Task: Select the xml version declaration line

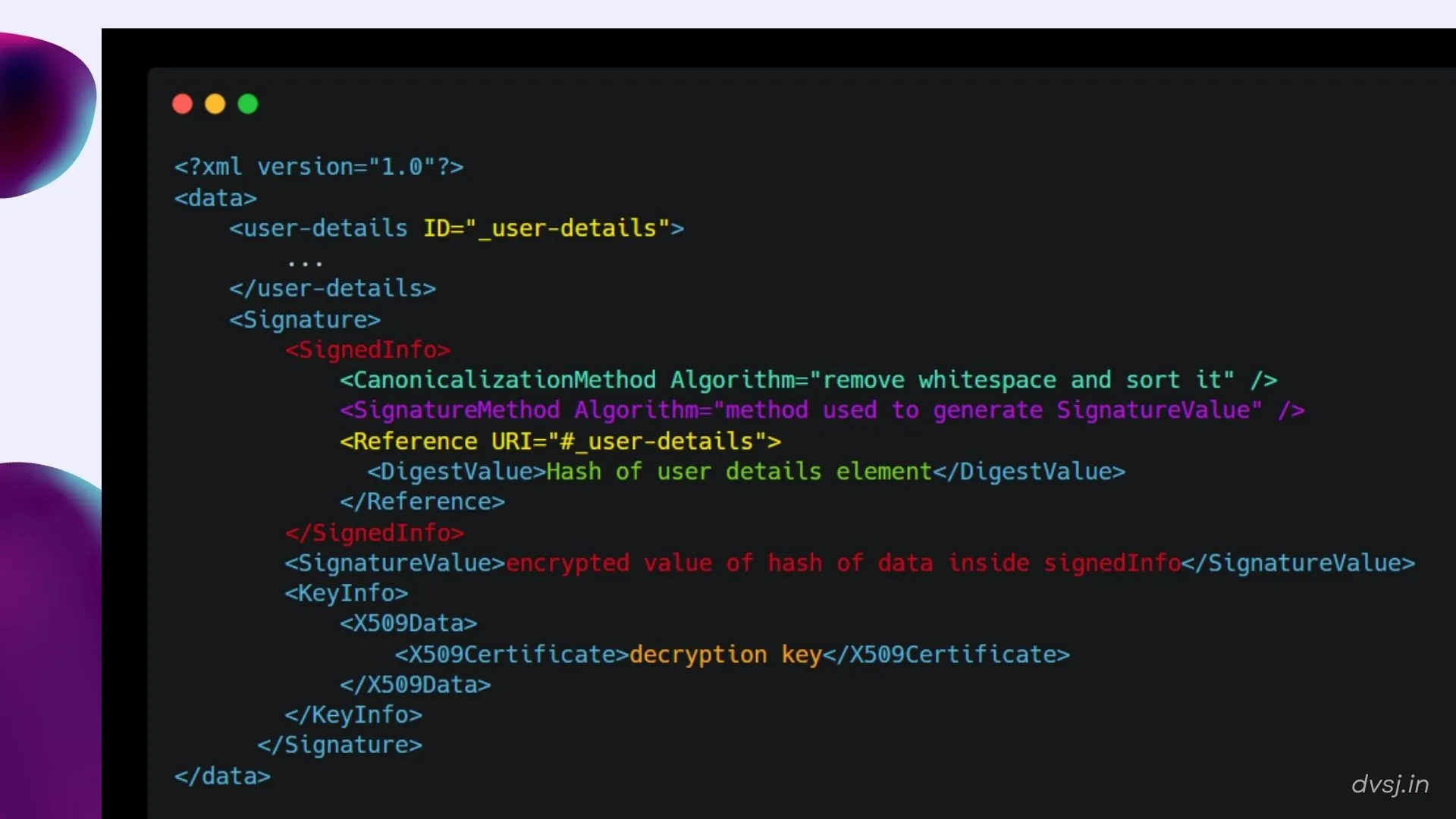Action: click(x=318, y=167)
